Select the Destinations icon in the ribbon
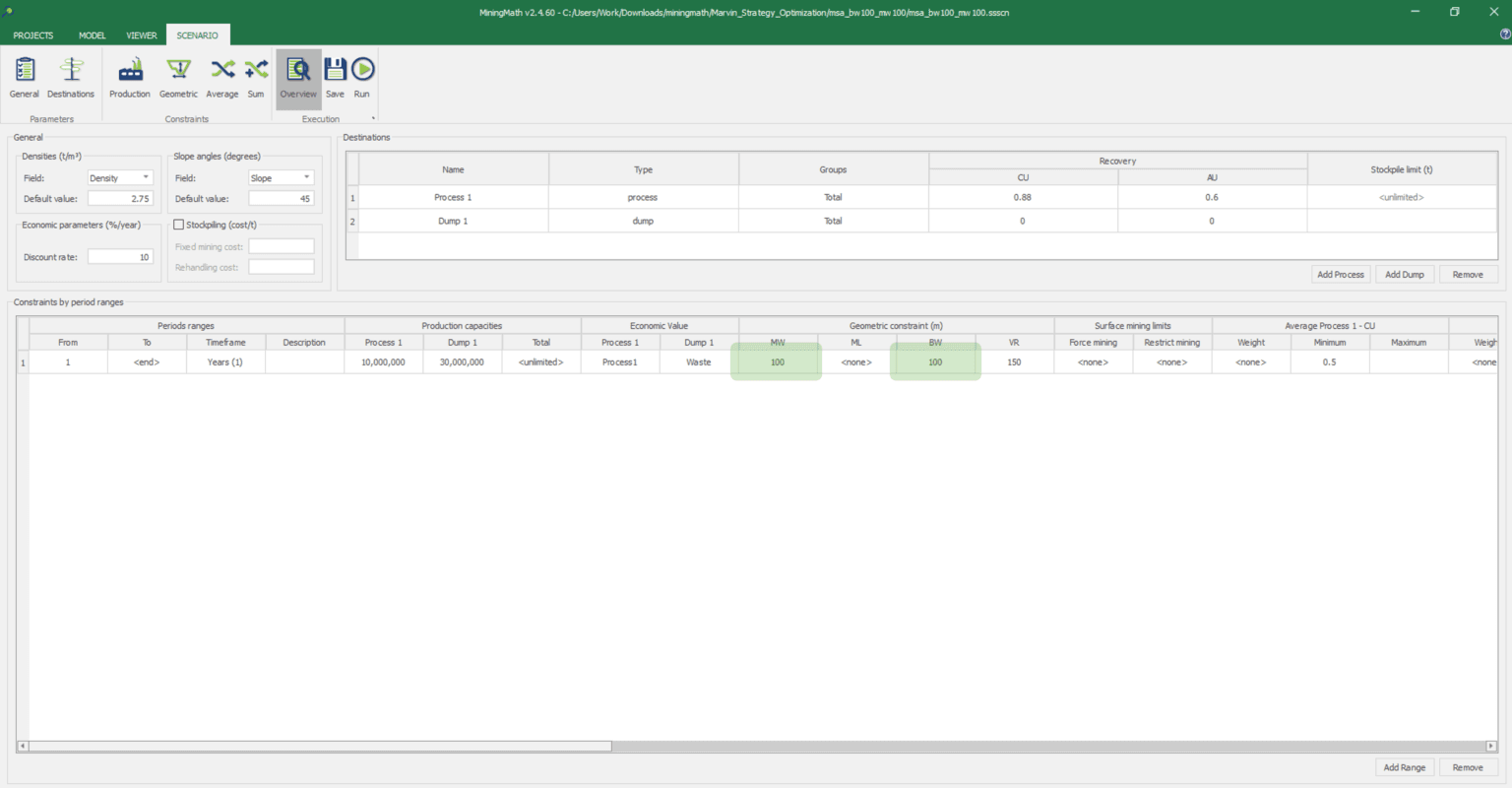Viewport: 1512px width, 788px height. click(70, 69)
